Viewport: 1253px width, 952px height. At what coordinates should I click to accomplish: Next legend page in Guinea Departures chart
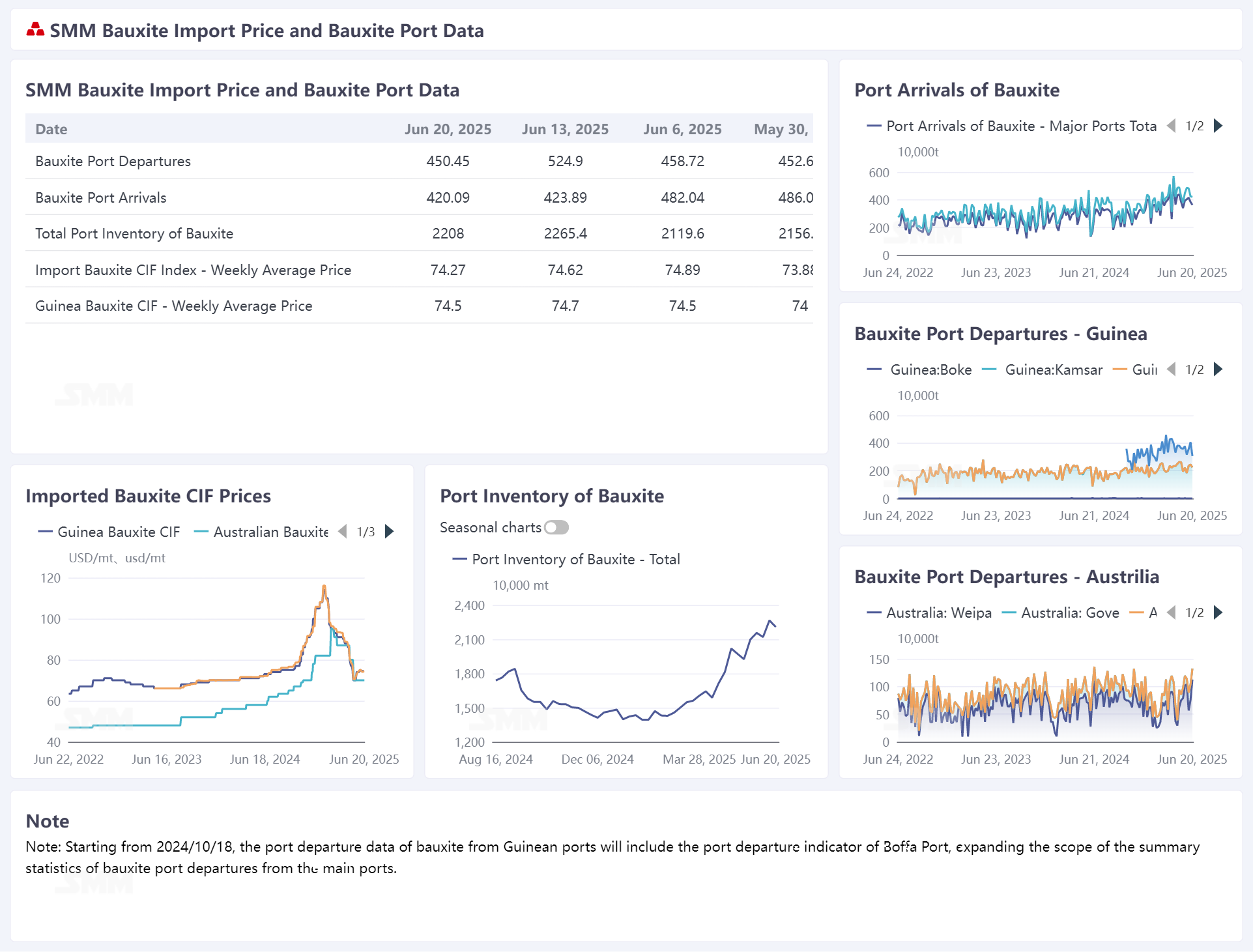[1218, 369]
